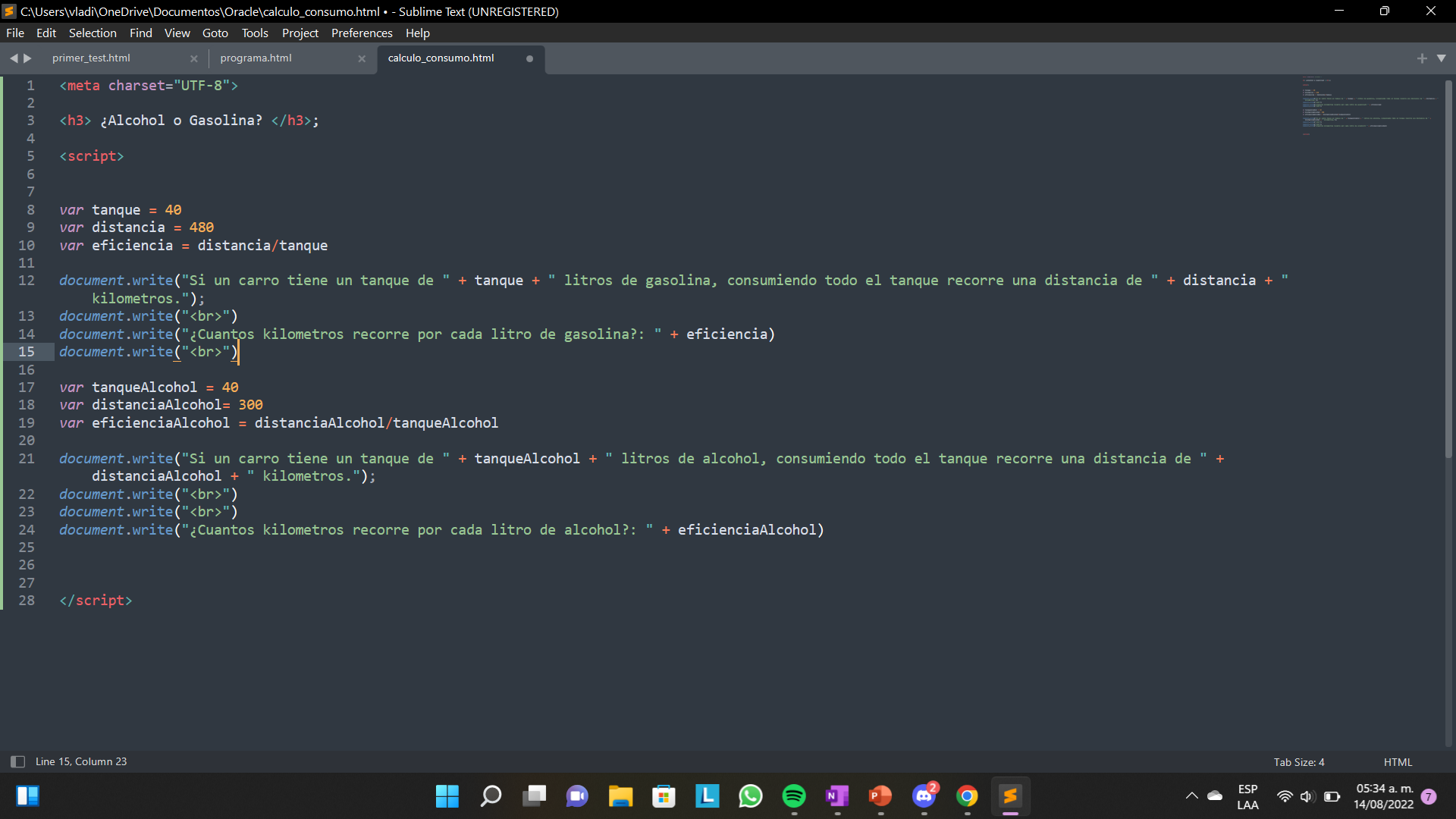The width and height of the screenshot is (1456, 819).
Task: Open Task View from the taskbar
Action: click(534, 796)
